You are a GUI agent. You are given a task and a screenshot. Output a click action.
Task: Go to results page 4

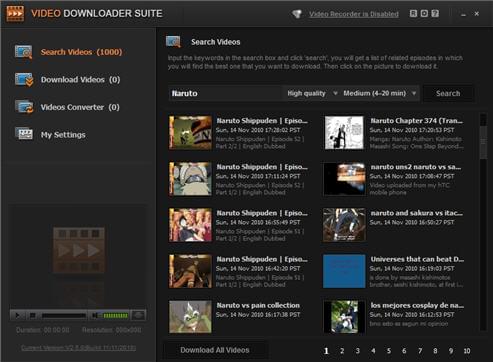[x=373, y=351]
